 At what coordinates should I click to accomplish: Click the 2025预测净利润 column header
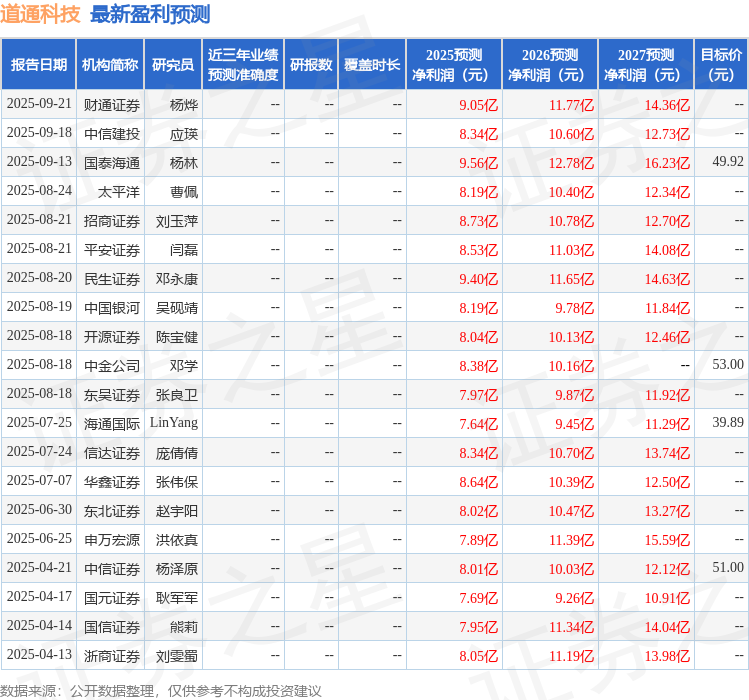point(454,65)
